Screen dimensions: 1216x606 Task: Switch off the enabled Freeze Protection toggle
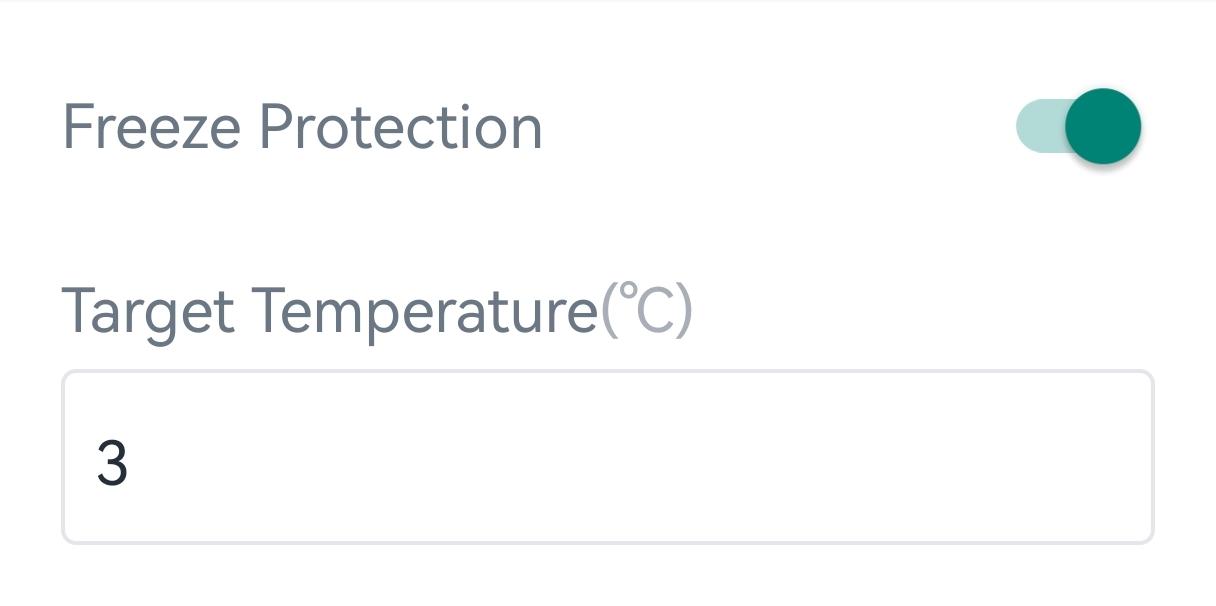pos(1080,126)
